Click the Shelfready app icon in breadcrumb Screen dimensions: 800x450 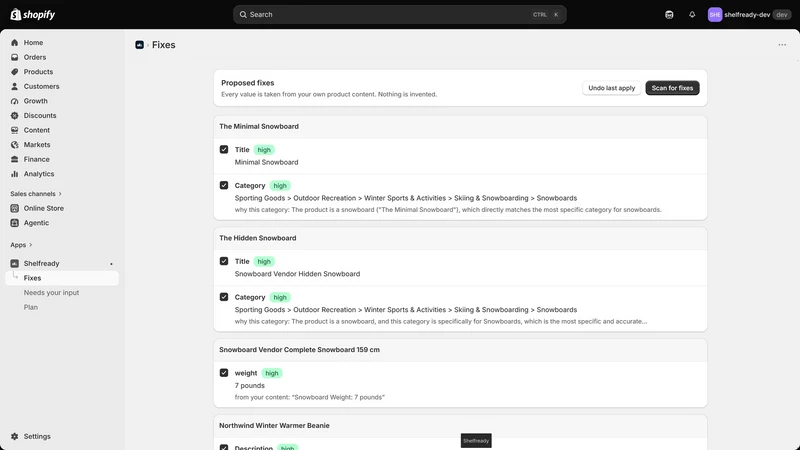click(139, 45)
